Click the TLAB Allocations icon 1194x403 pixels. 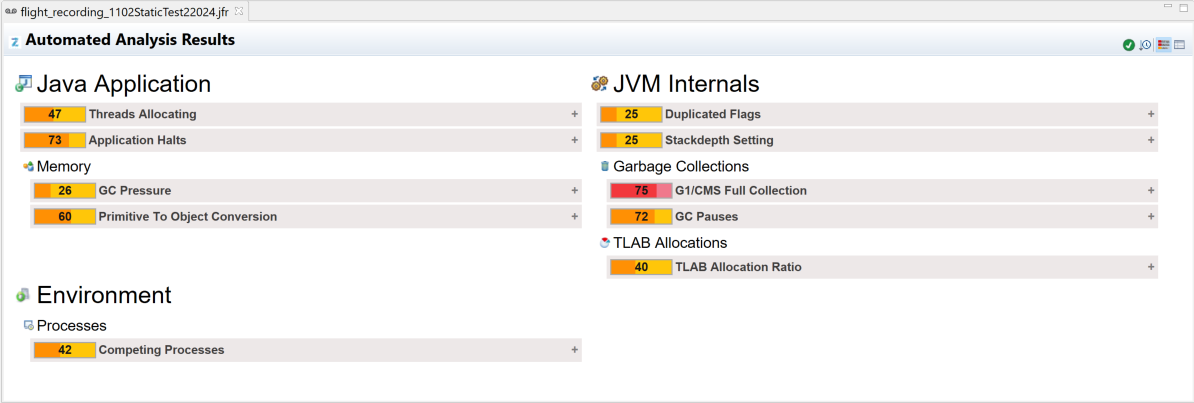tap(605, 243)
